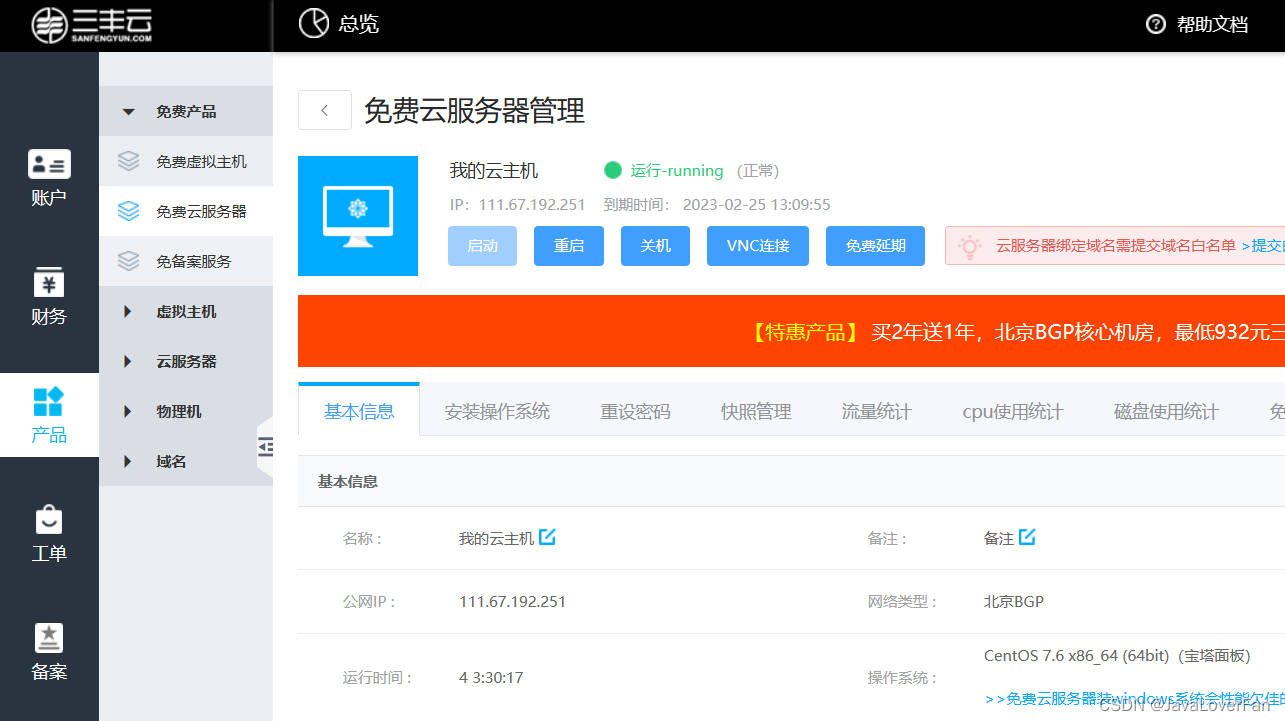Image resolution: width=1285 pixels, height=721 pixels.
Task: Open the 免备案服务 menu item
Action: pyautogui.click(x=186, y=261)
